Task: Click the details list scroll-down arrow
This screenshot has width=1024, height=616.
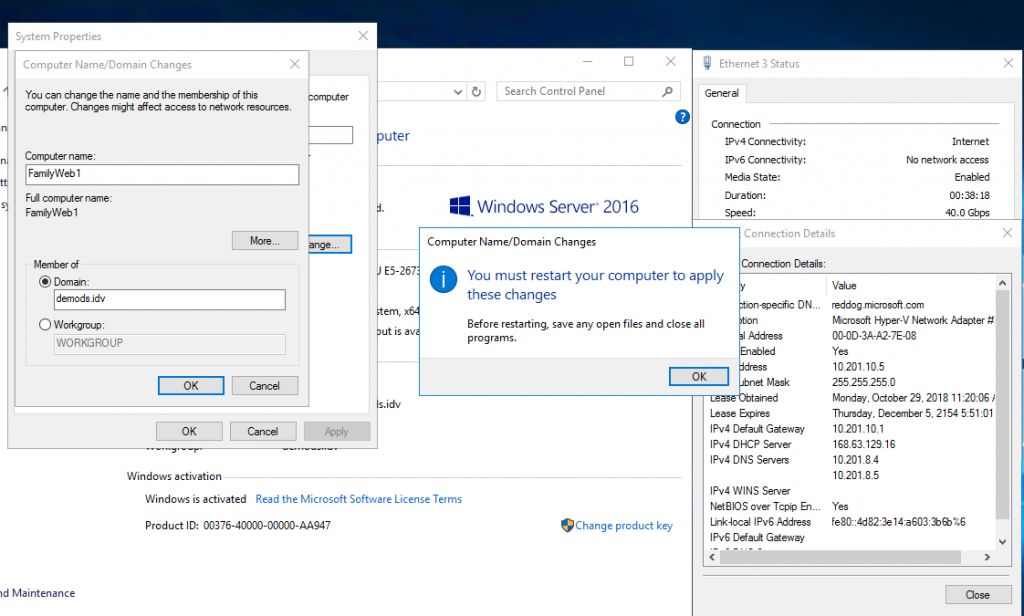Action: click(1002, 542)
